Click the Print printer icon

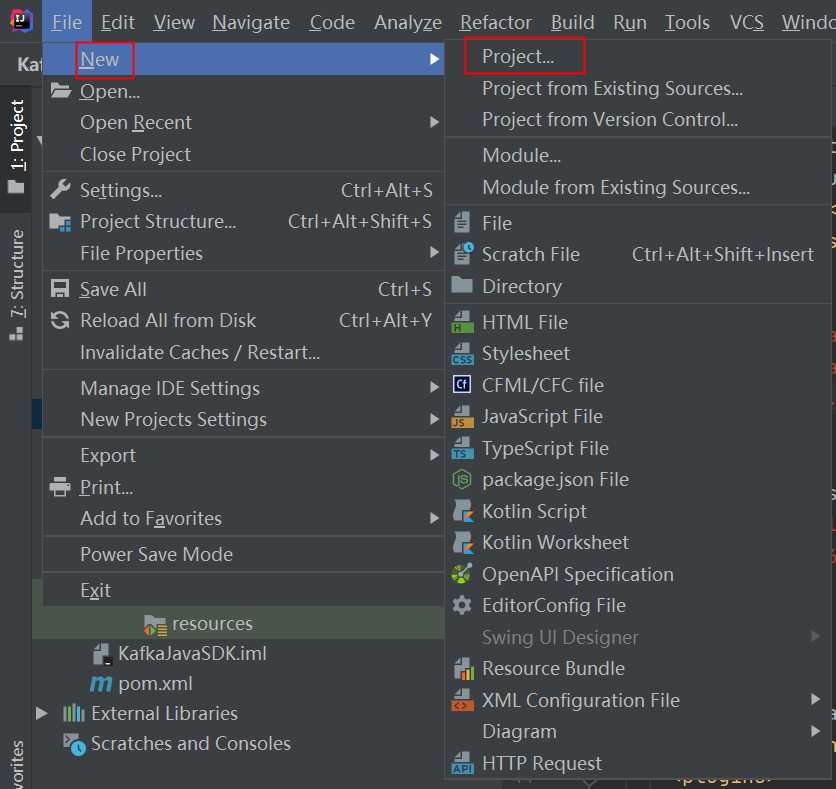click(x=60, y=487)
